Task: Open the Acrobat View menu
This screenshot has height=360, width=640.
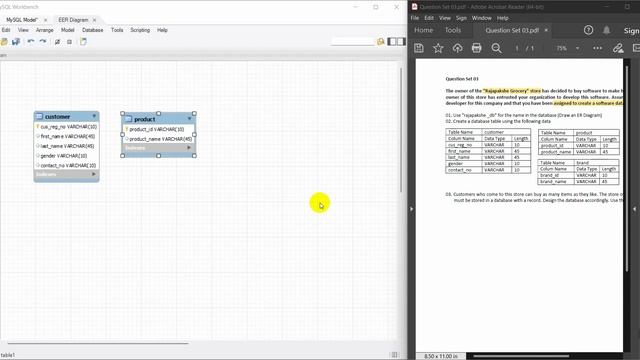Action: click(x=445, y=18)
